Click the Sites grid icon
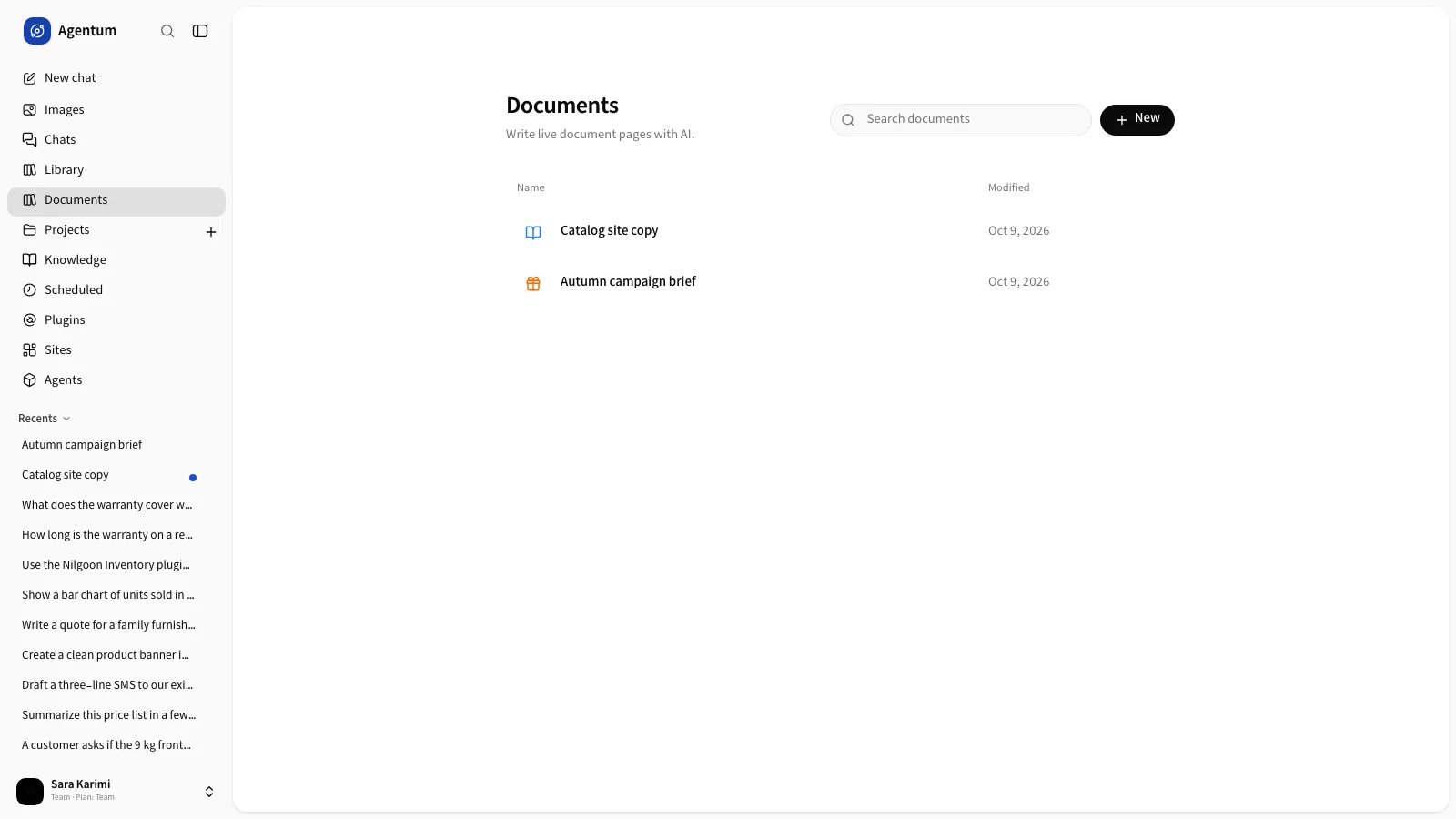The image size is (1456, 819). click(30, 350)
